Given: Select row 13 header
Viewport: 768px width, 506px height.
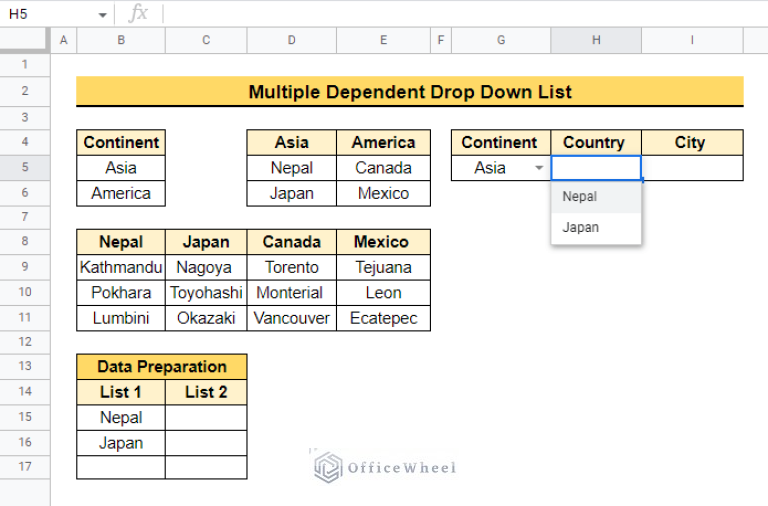Looking at the screenshot, I should 24,367.
